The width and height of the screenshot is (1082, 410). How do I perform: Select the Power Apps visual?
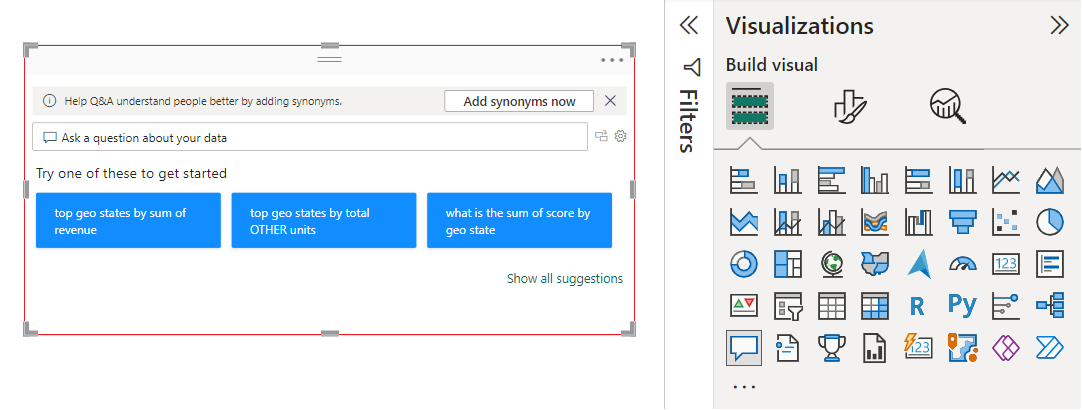pyautogui.click(x=1005, y=348)
